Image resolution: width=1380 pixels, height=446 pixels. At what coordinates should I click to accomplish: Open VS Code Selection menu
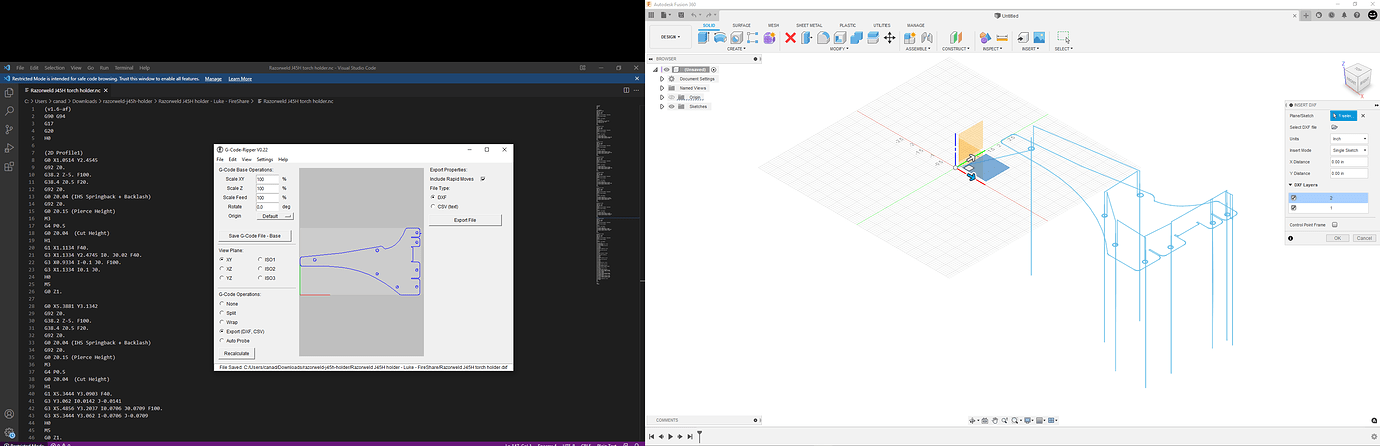(x=54, y=67)
